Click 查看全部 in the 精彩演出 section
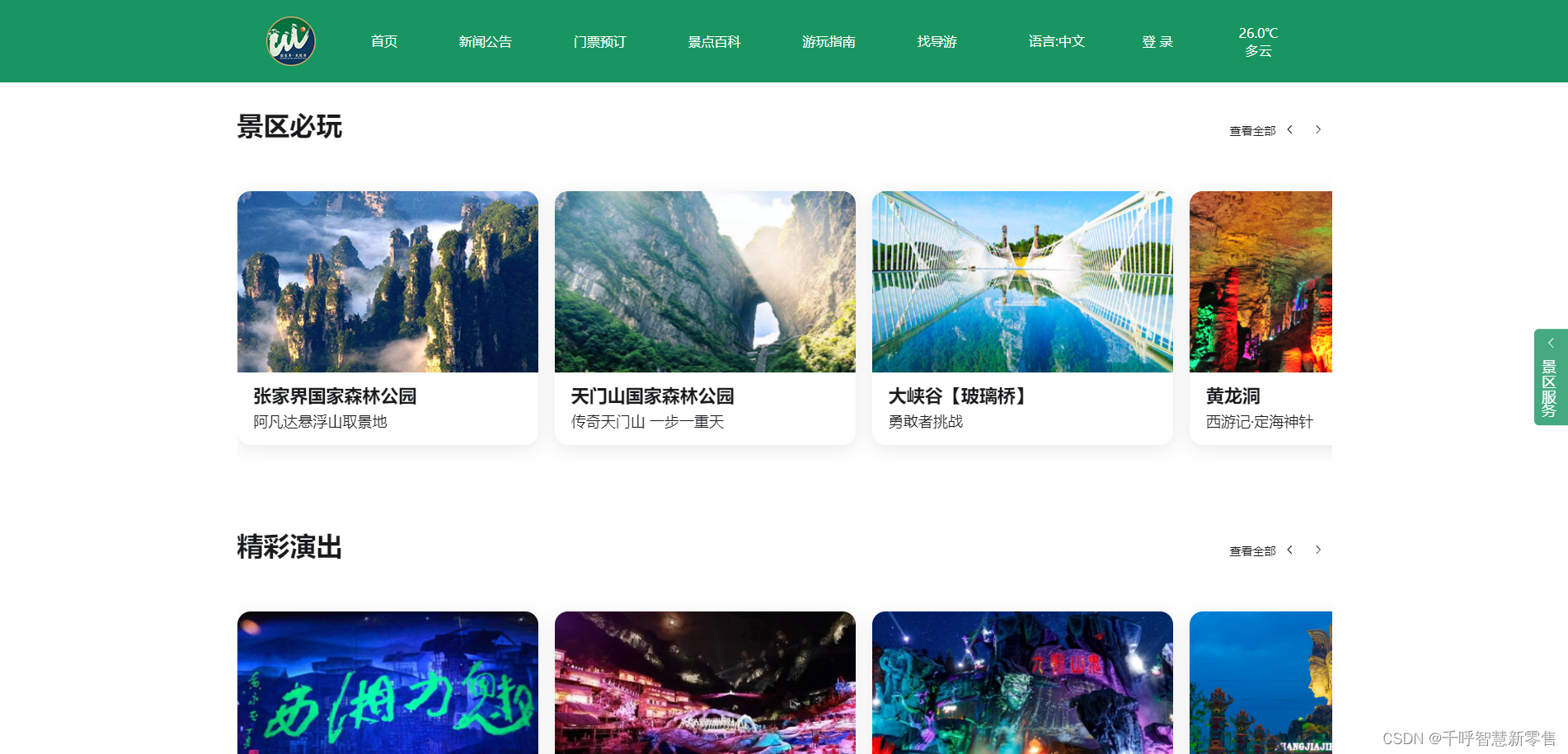 point(1252,550)
